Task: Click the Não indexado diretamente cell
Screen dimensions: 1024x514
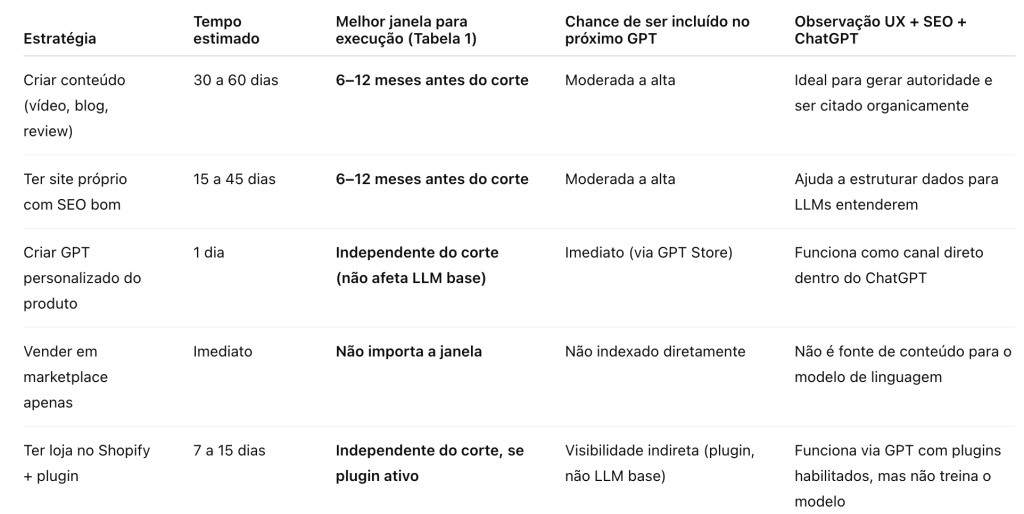Action: click(x=654, y=352)
